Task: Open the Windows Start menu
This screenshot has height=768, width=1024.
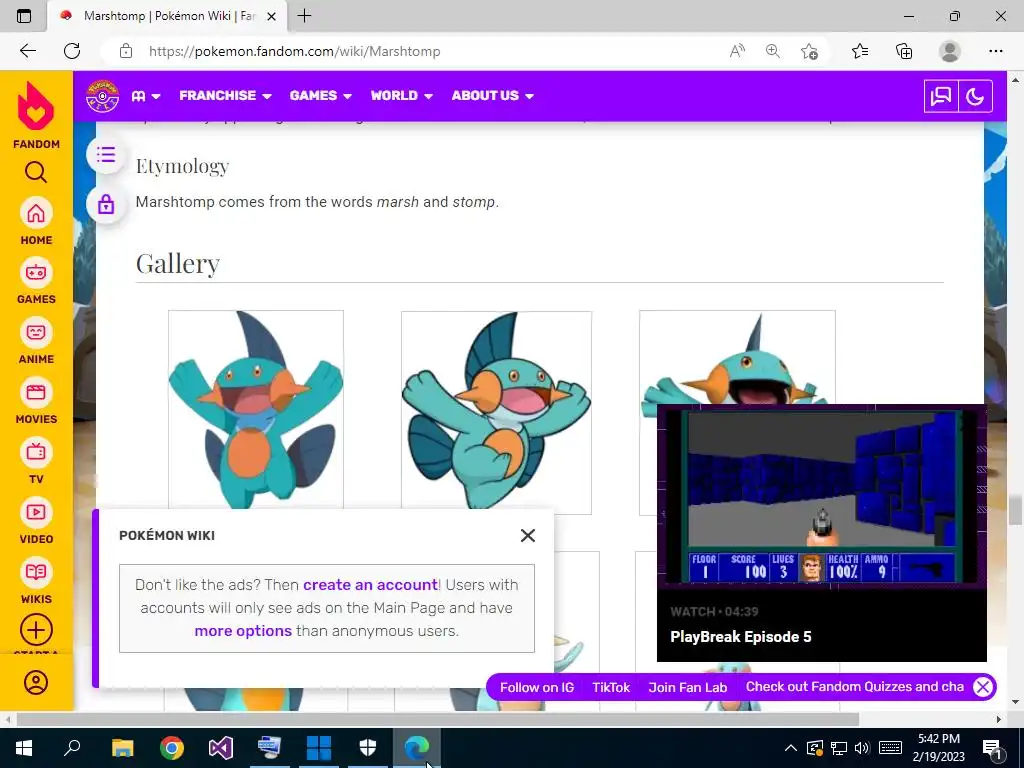Action: [x=24, y=748]
